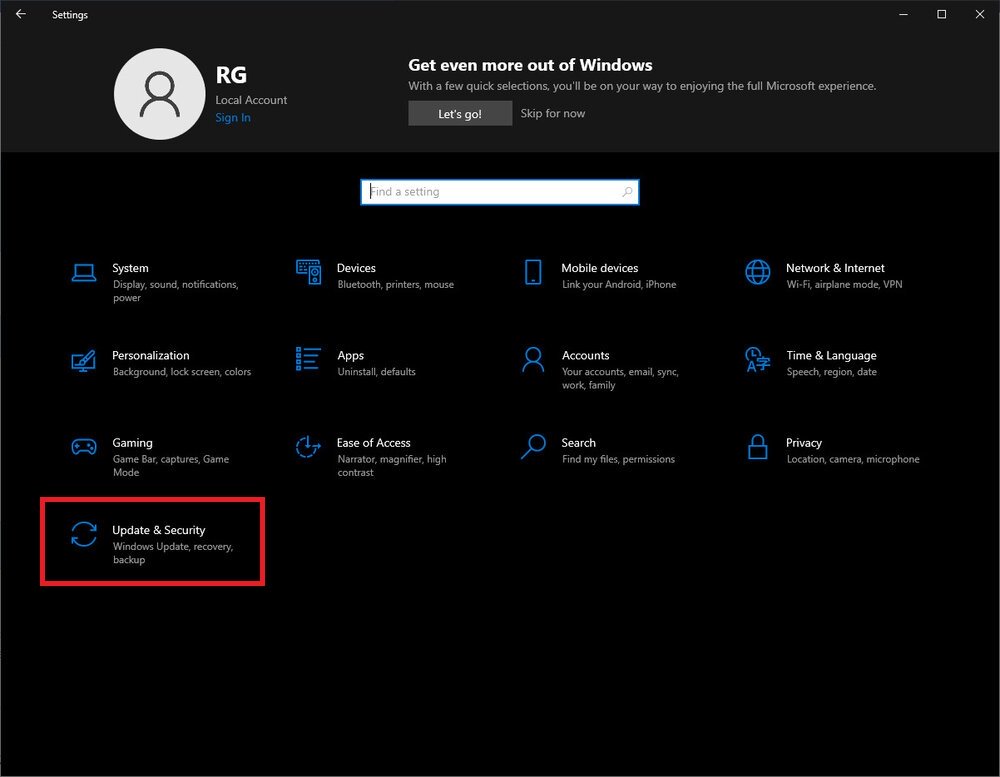This screenshot has width=1000, height=777.
Task: Focus the Find a setting search field
Action: point(499,192)
